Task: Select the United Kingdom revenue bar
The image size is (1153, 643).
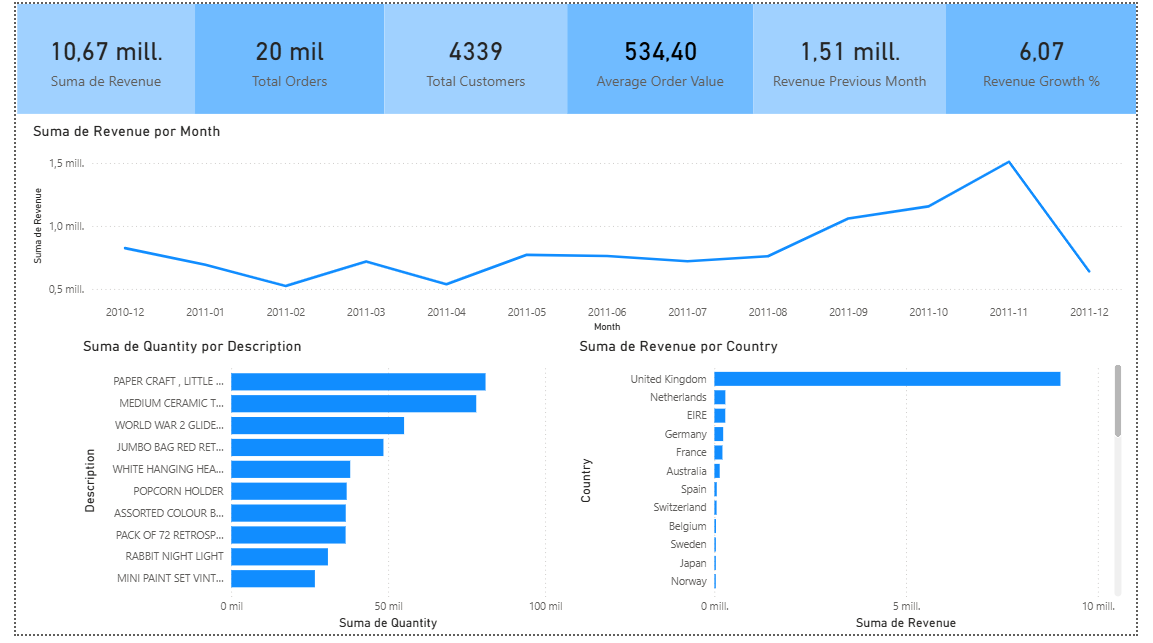Action: 888,379
